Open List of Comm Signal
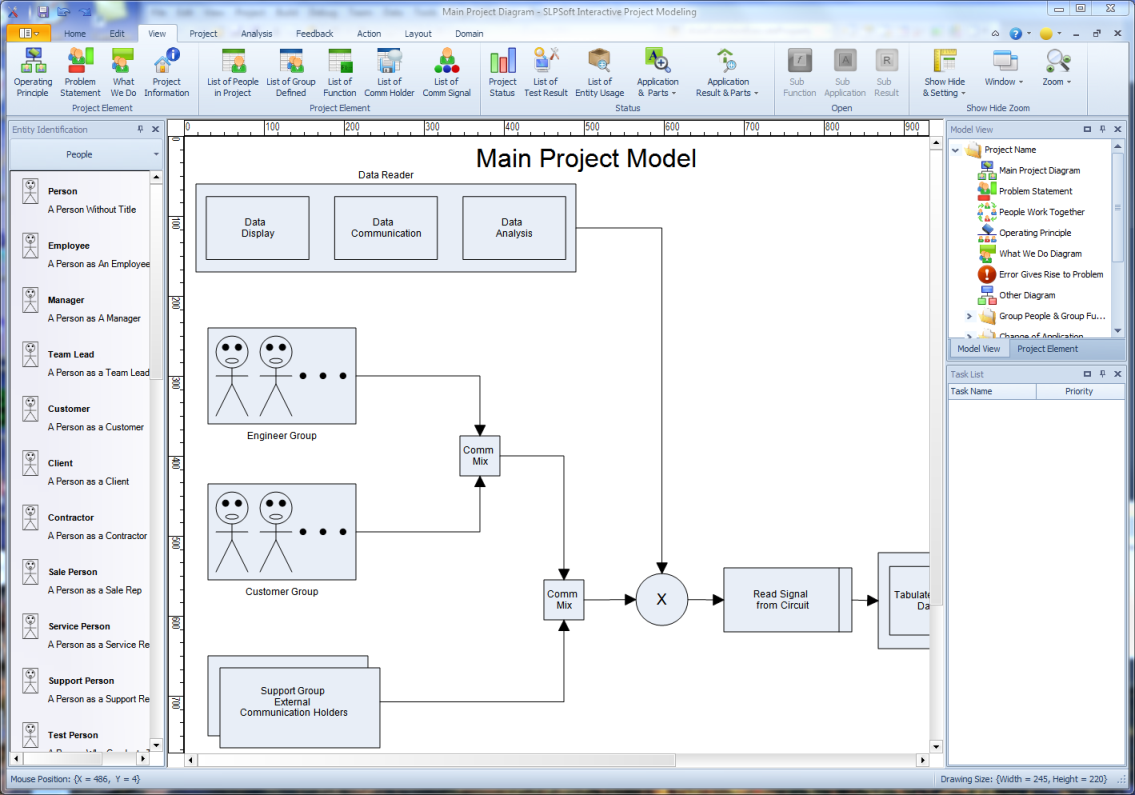The image size is (1135, 795). tap(447, 72)
